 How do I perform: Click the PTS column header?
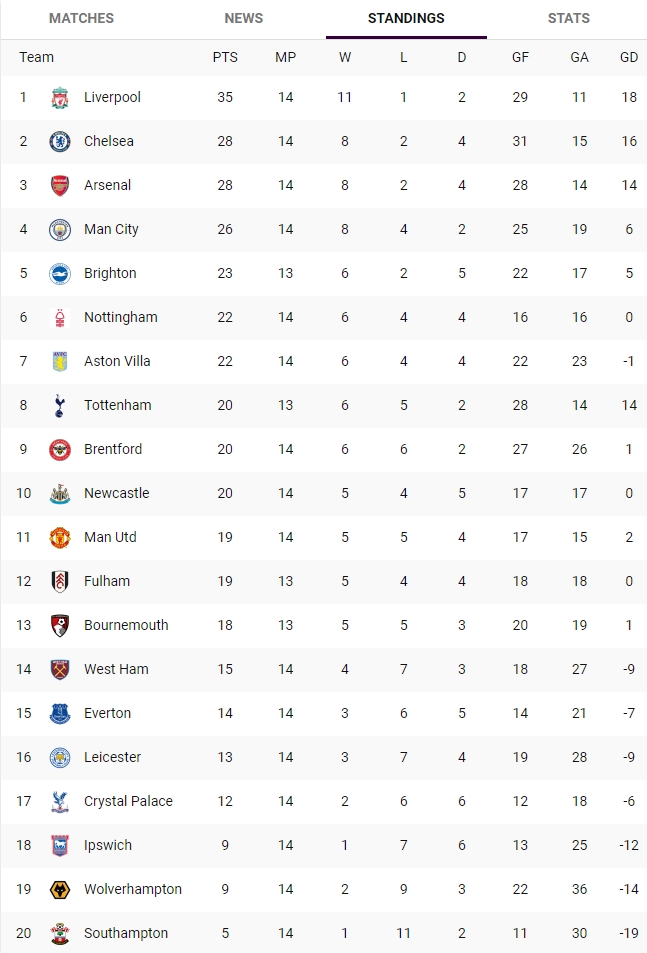click(x=225, y=57)
